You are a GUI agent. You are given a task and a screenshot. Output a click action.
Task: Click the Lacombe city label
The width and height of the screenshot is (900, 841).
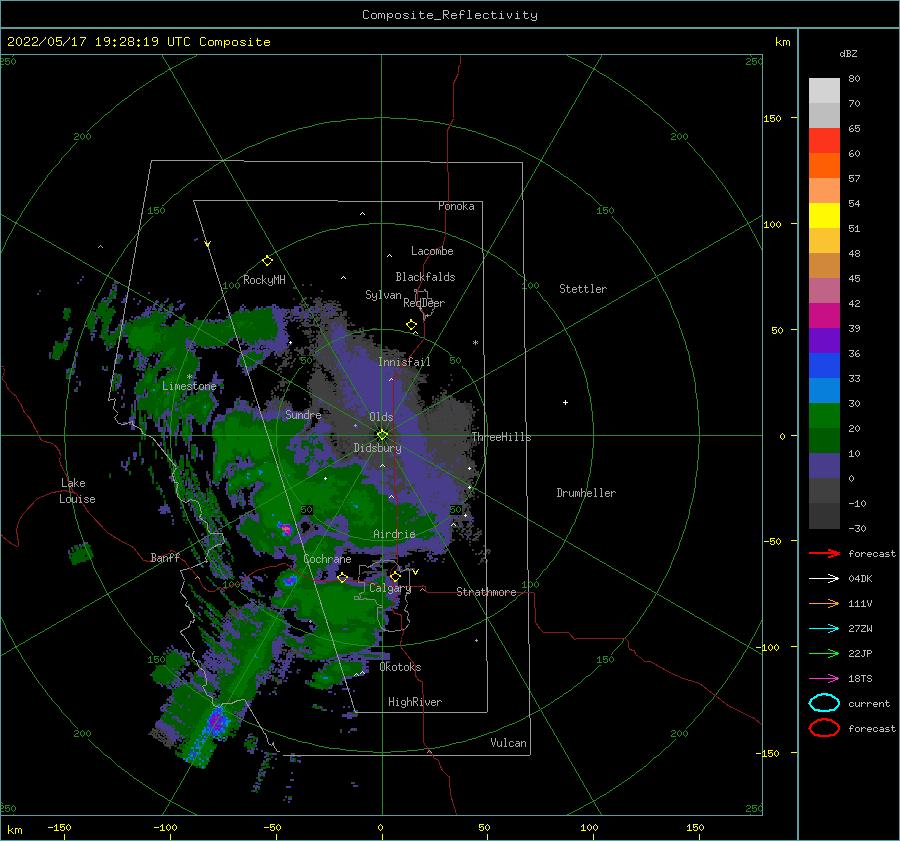coord(432,251)
